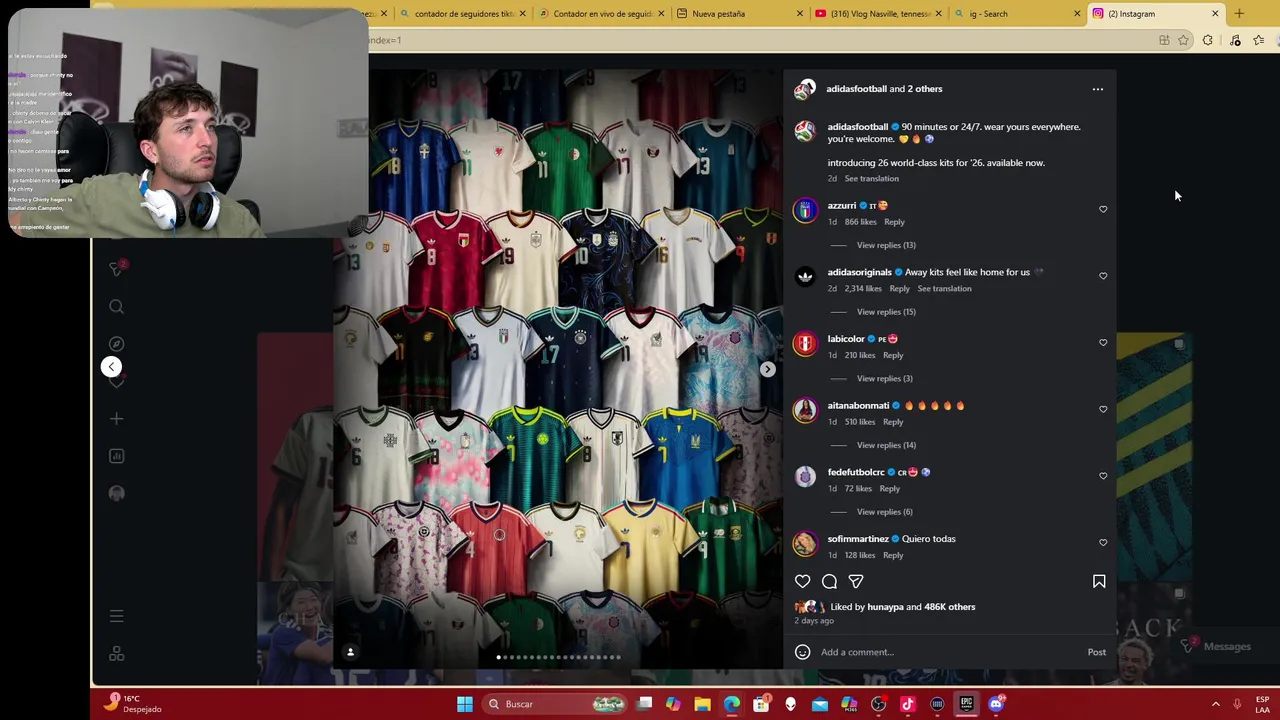Reply to the sofimmartinez comment
Screen dimensions: 1280x720
893,556
